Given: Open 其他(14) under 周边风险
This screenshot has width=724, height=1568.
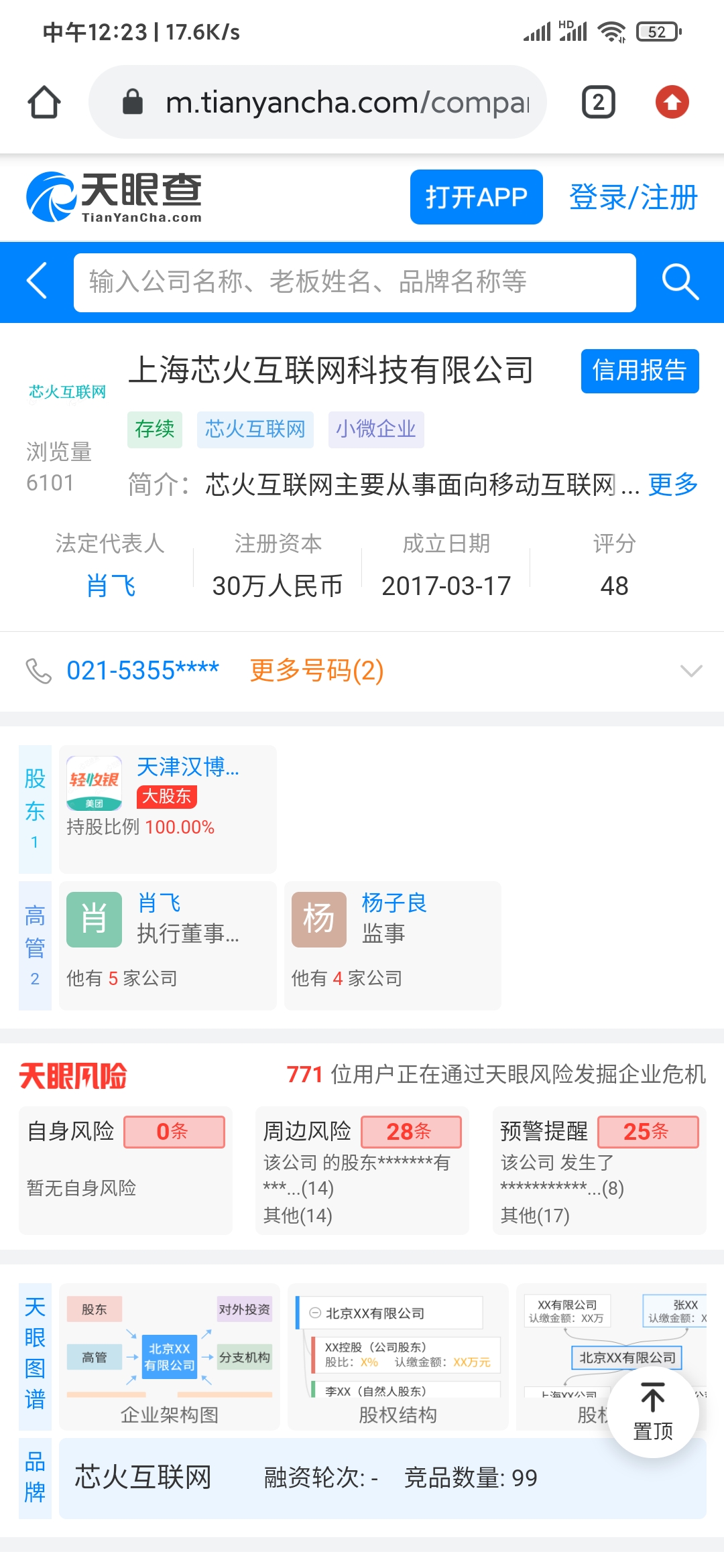Looking at the screenshot, I should (298, 1216).
